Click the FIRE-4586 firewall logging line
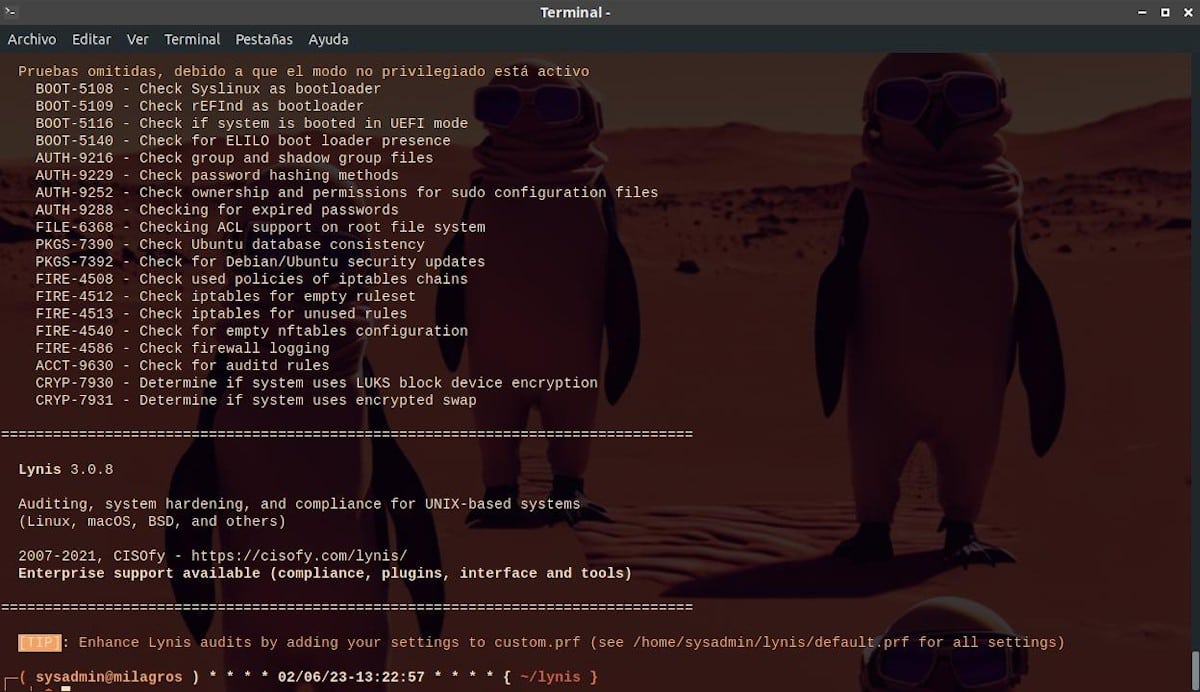Viewport: 1200px width, 692px height. [182, 348]
